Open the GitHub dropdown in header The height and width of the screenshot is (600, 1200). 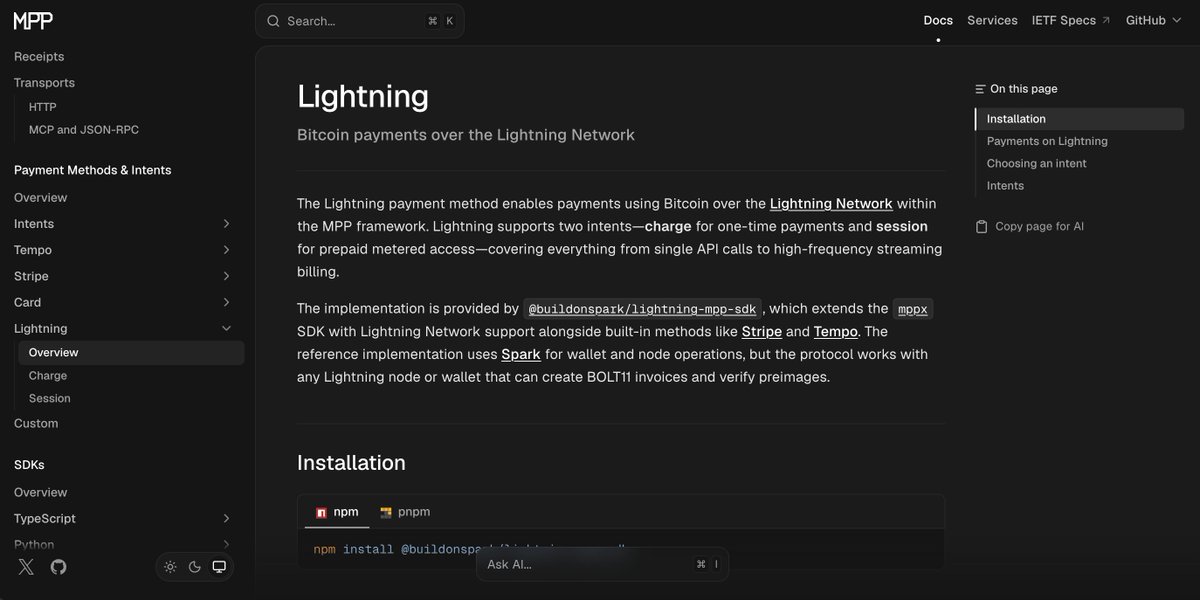pos(1152,20)
